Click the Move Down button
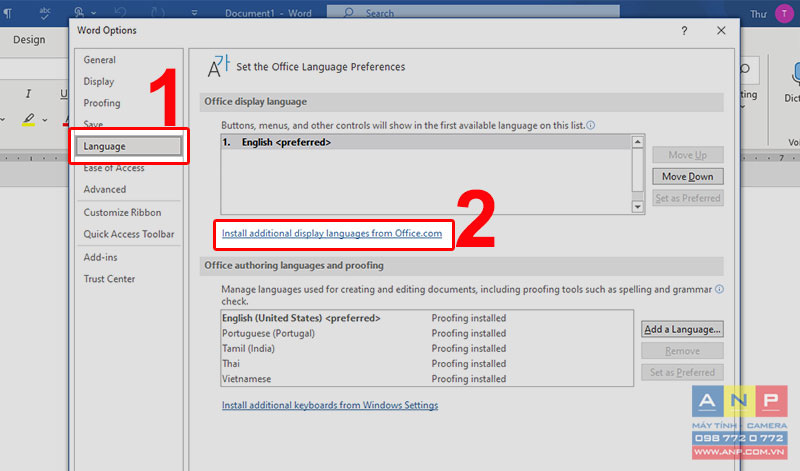Screen dimensions: 800x471 pyautogui.click(x=688, y=177)
